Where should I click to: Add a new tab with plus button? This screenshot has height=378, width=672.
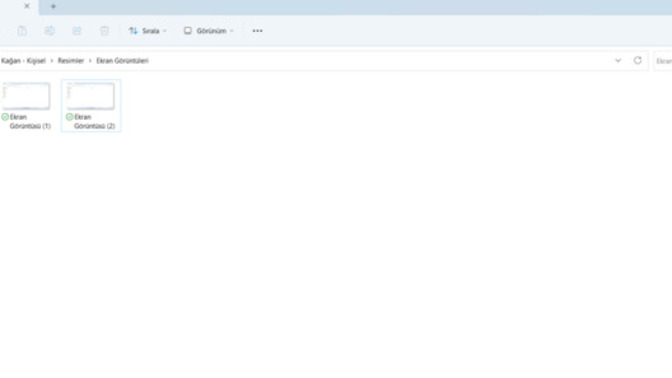[53, 6]
